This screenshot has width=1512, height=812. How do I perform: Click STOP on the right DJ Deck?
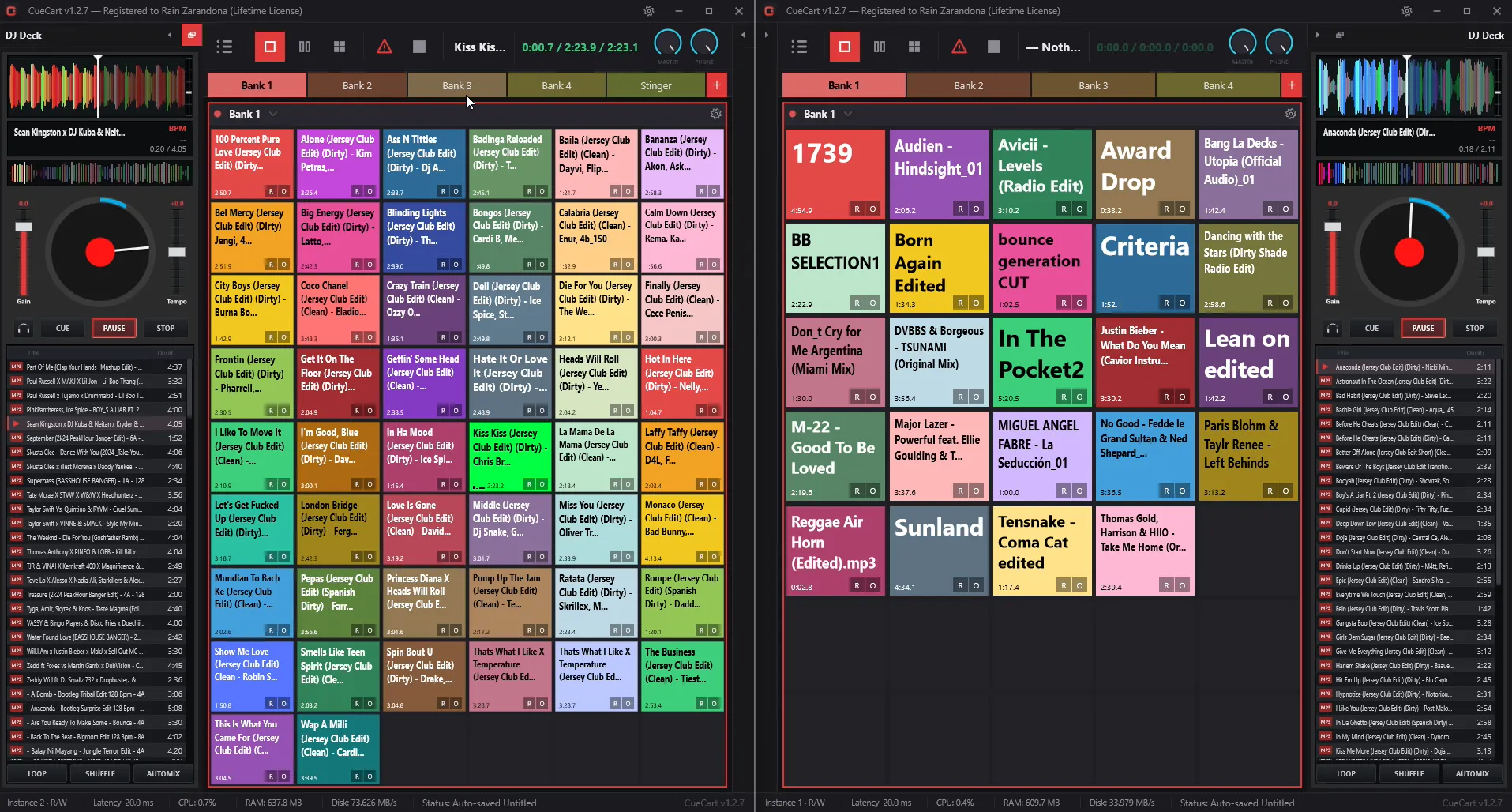coord(1474,329)
